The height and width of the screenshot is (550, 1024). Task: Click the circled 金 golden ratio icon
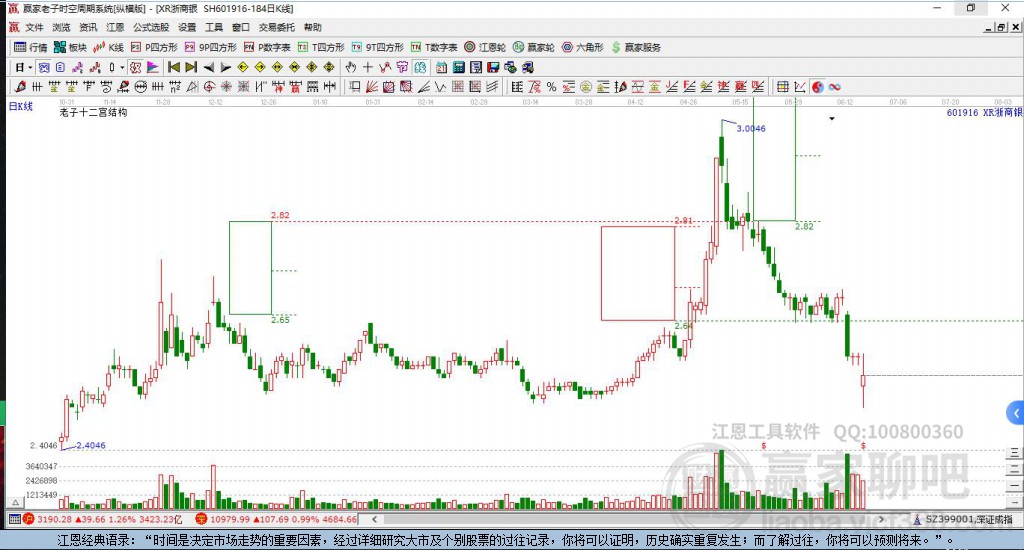coord(586,86)
